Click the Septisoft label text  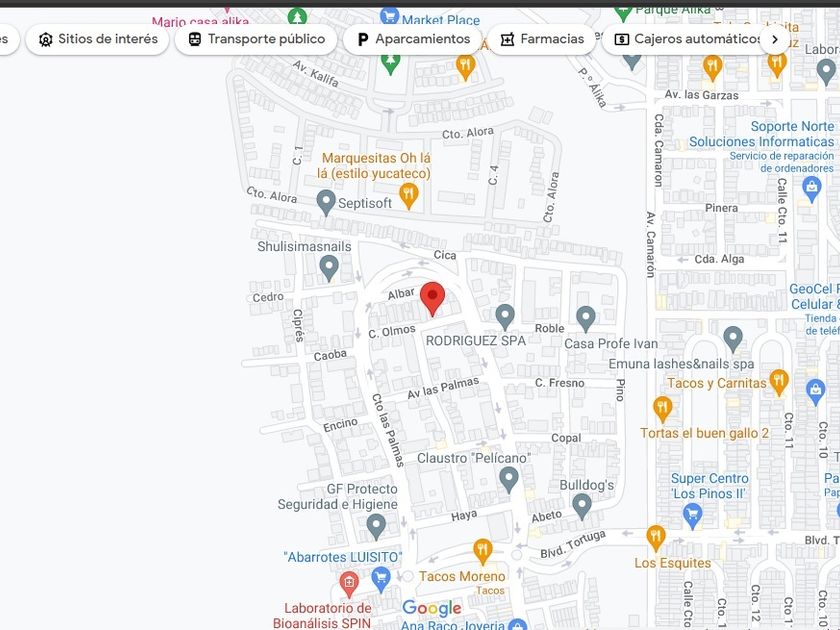(x=365, y=204)
